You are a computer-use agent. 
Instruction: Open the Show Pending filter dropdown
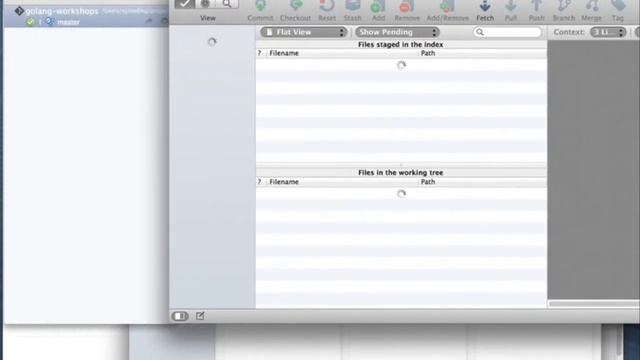point(397,32)
